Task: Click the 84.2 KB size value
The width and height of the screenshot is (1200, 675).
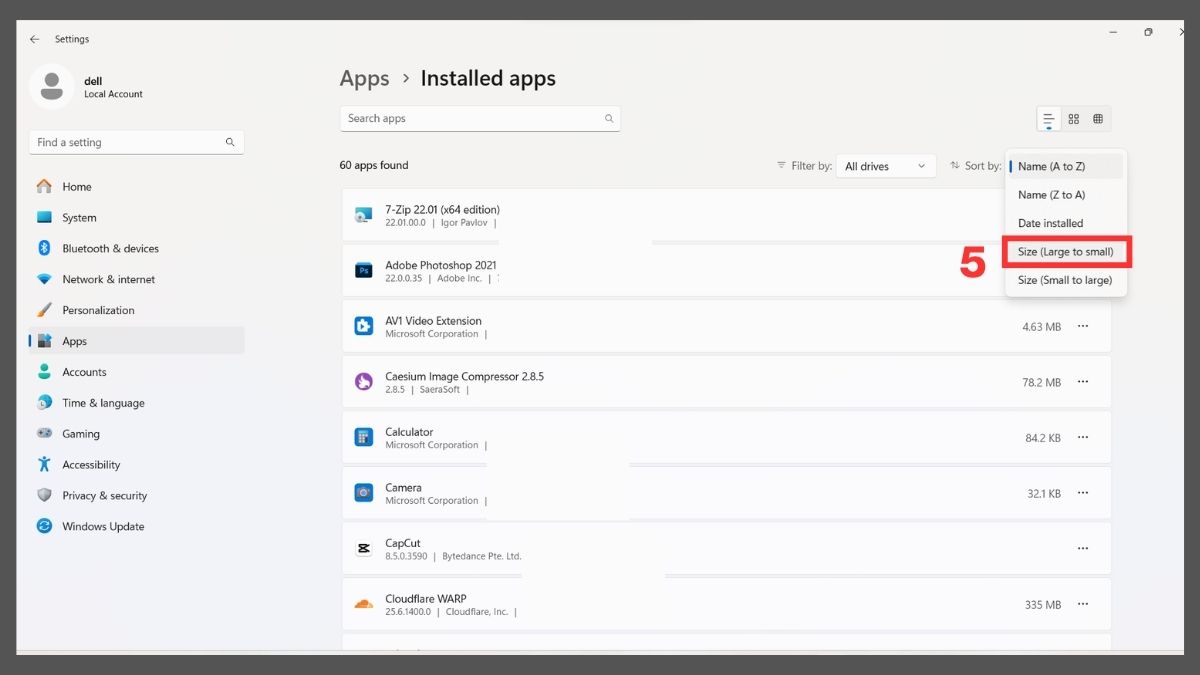Action: [x=1043, y=438]
